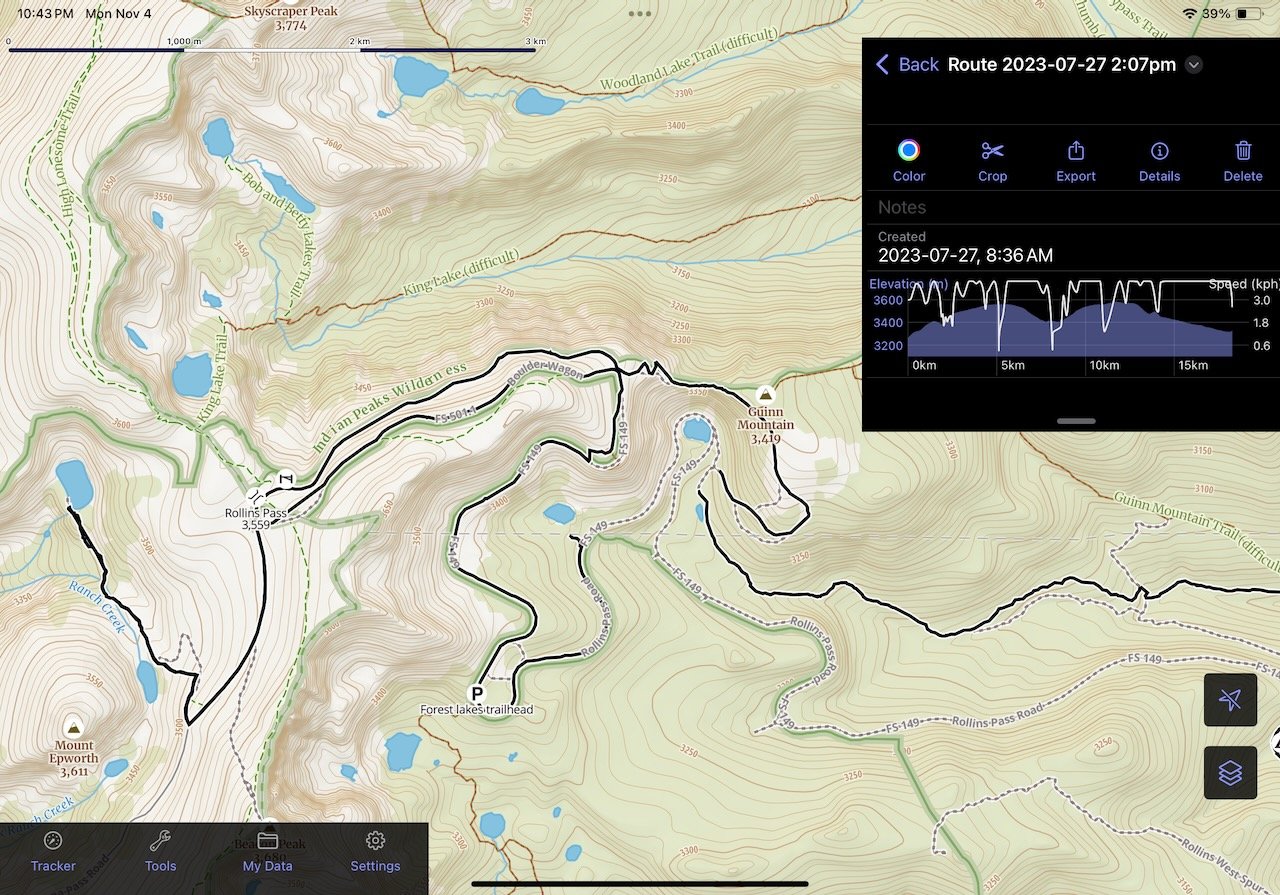Tap the battery status icon
Image resolution: width=1280 pixels, height=895 pixels.
point(1248,14)
